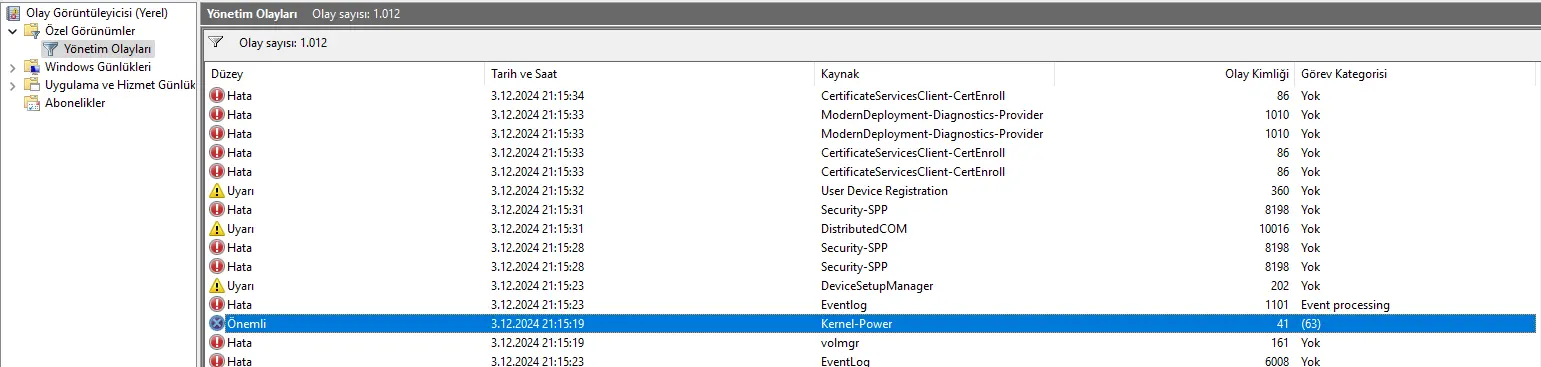Viewport: 1541px width, 367px height.
Task: Open Yönetim Olayları custom view
Action: pos(107,49)
